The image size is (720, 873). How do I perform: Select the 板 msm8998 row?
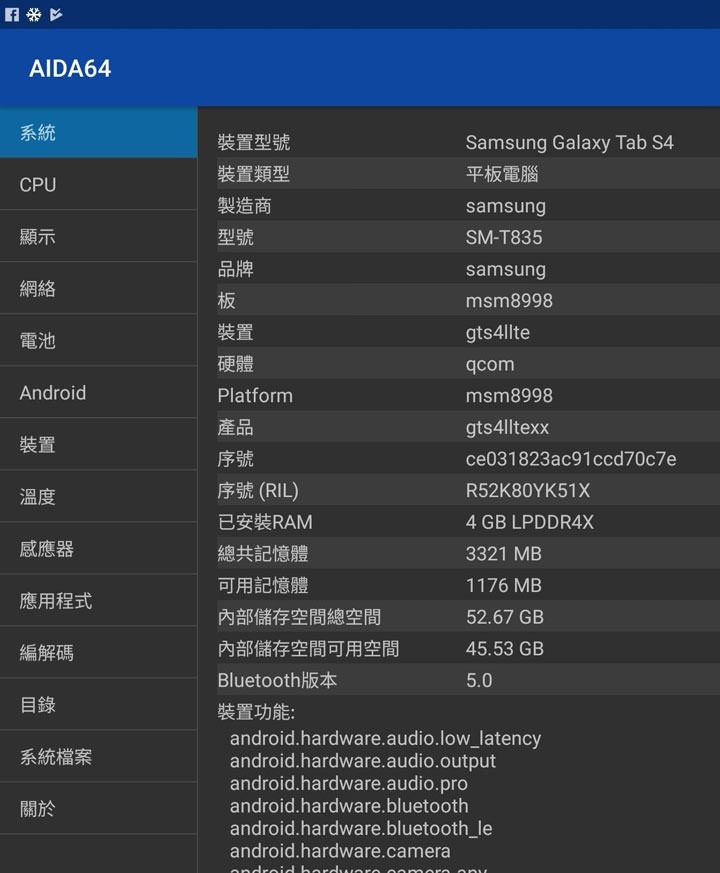[x=468, y=301]
